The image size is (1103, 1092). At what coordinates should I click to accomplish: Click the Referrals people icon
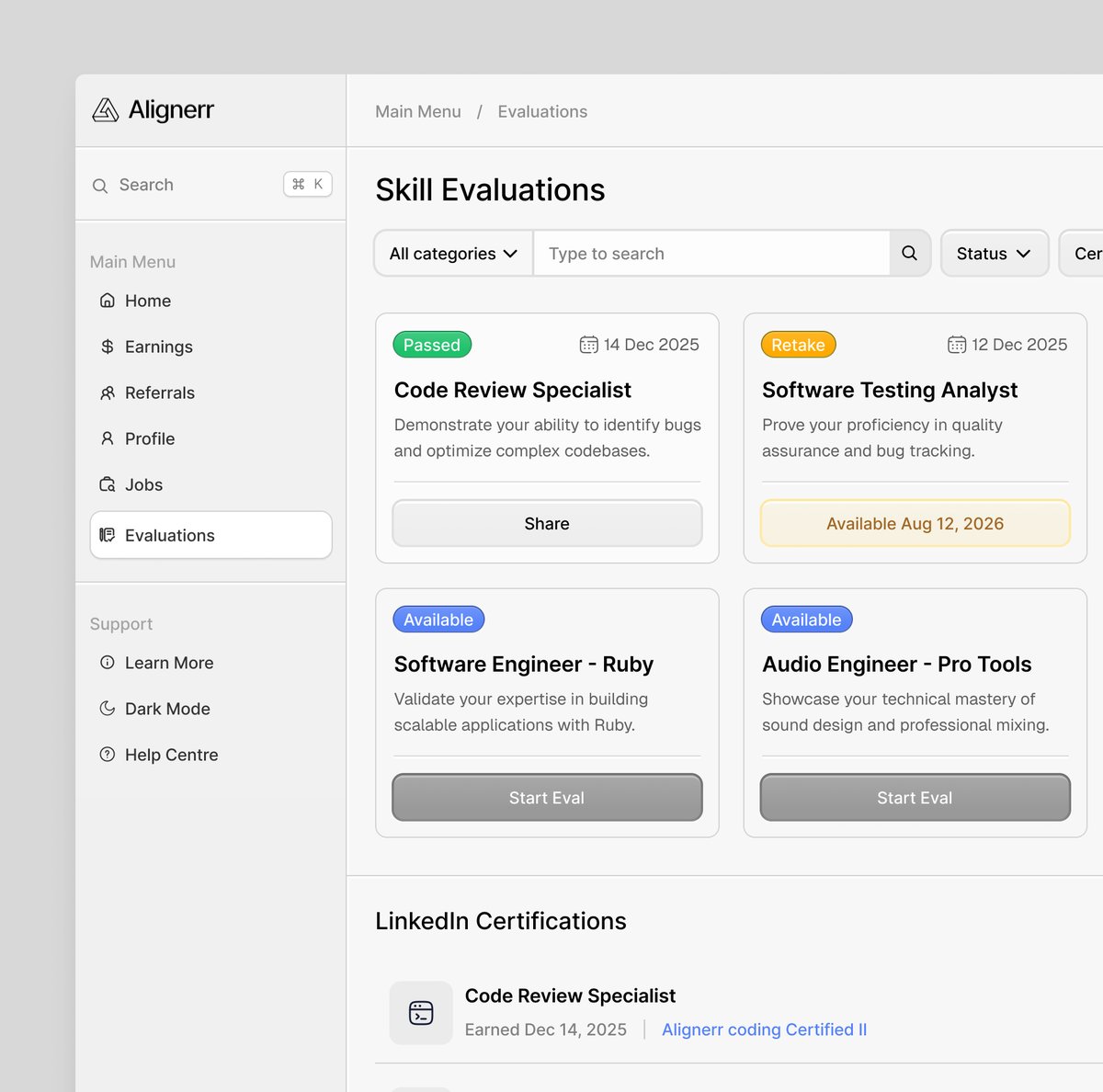coord(108,392)
